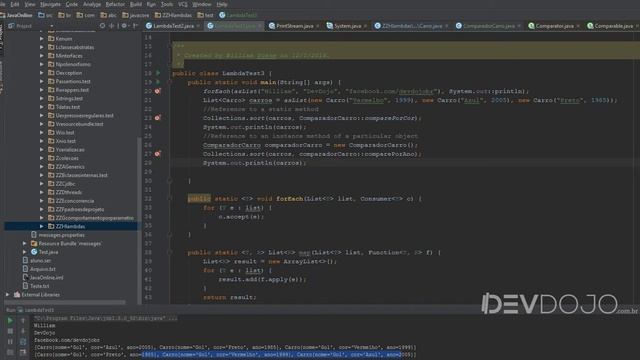This screenshot has height=360, width=640.
Task: Switch to Comparable.java tab
Action: point(613,26)
